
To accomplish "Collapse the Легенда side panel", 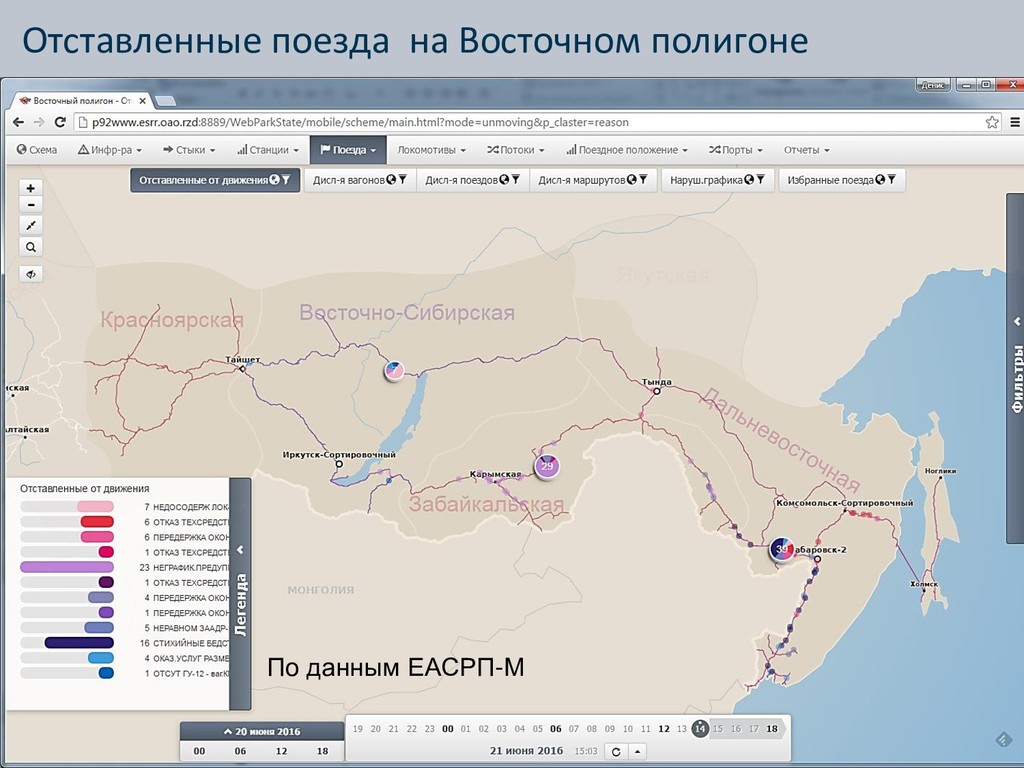I will [x=240, y=594].
